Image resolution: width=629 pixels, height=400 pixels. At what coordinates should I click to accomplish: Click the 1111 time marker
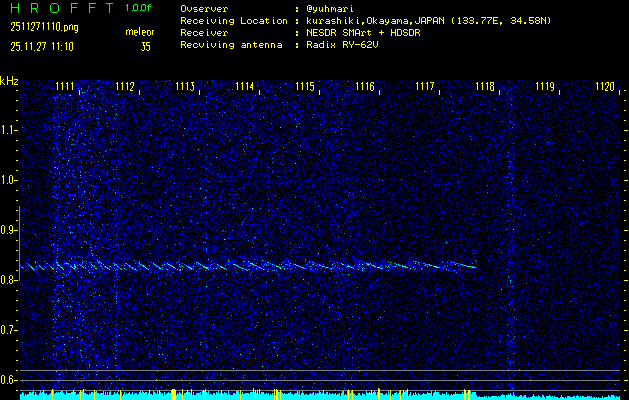[x=65, y=87]
